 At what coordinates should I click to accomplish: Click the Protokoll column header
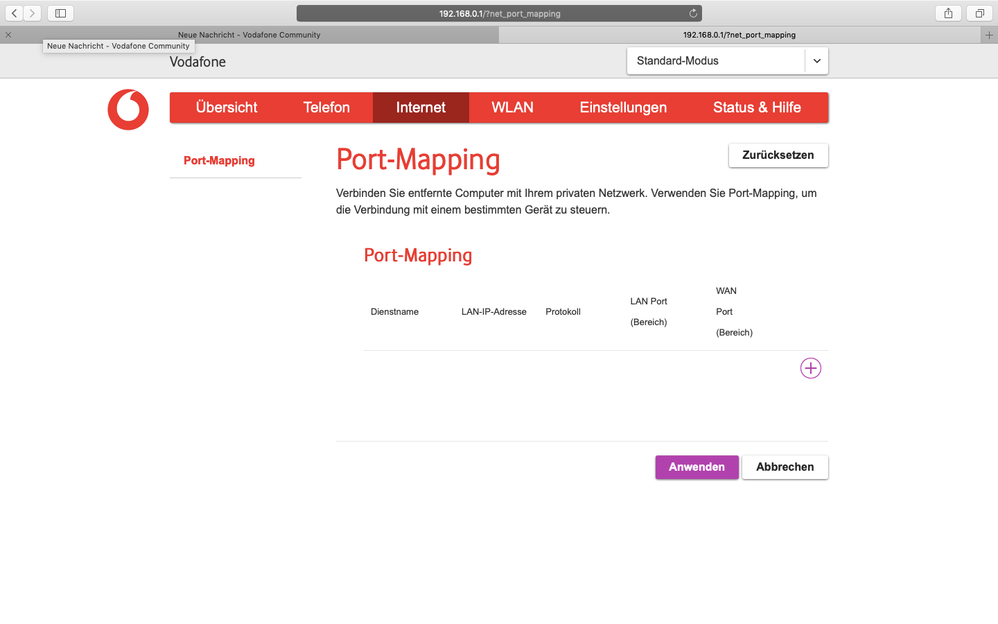563,311
